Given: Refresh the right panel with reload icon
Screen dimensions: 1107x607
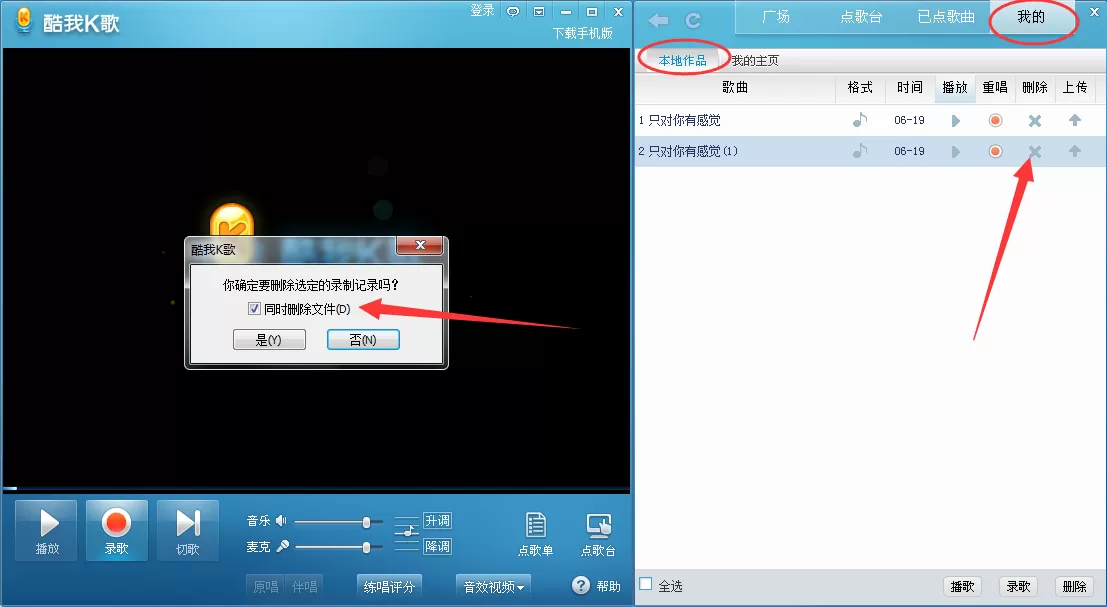Looking at the screenshot, I should pyautogui.click(x=693, y=20).
